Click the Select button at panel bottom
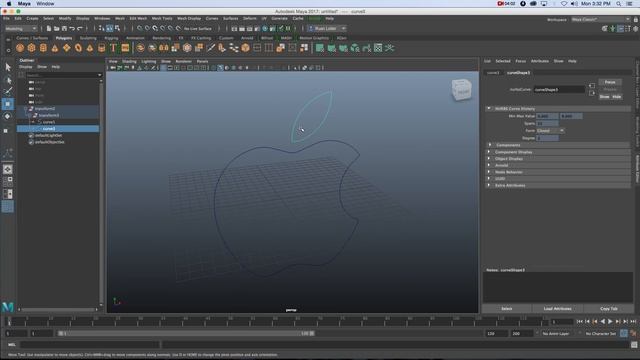 (x=507, y=309)
